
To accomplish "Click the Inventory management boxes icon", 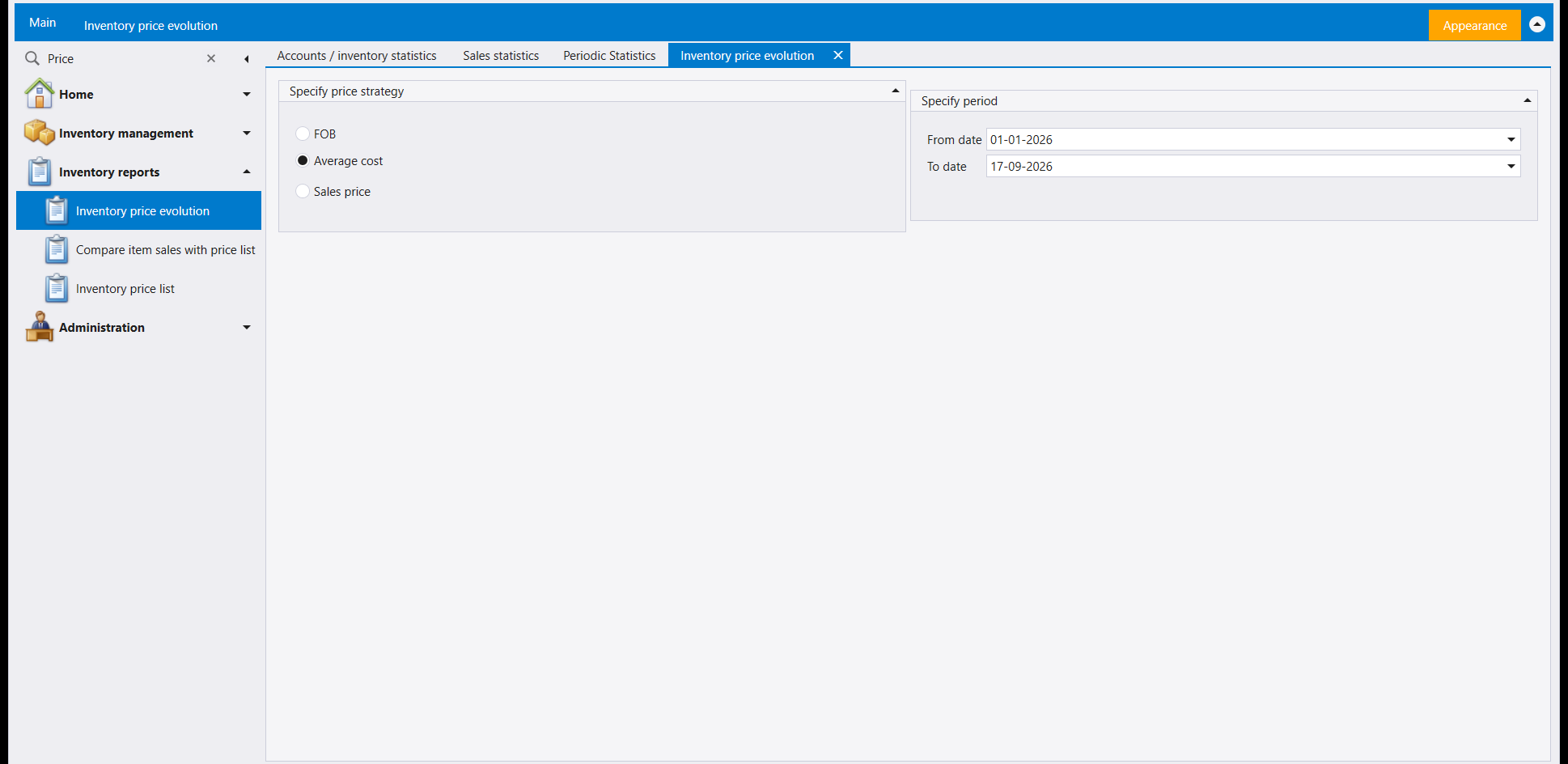I will point(40,133).
